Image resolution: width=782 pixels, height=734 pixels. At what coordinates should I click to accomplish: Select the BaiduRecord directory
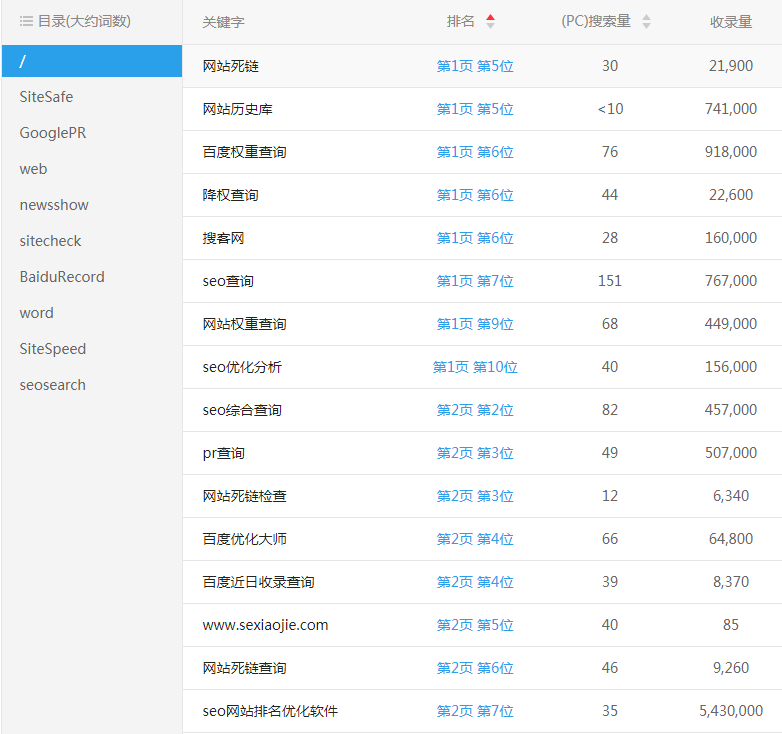click(x=62, y=277)
